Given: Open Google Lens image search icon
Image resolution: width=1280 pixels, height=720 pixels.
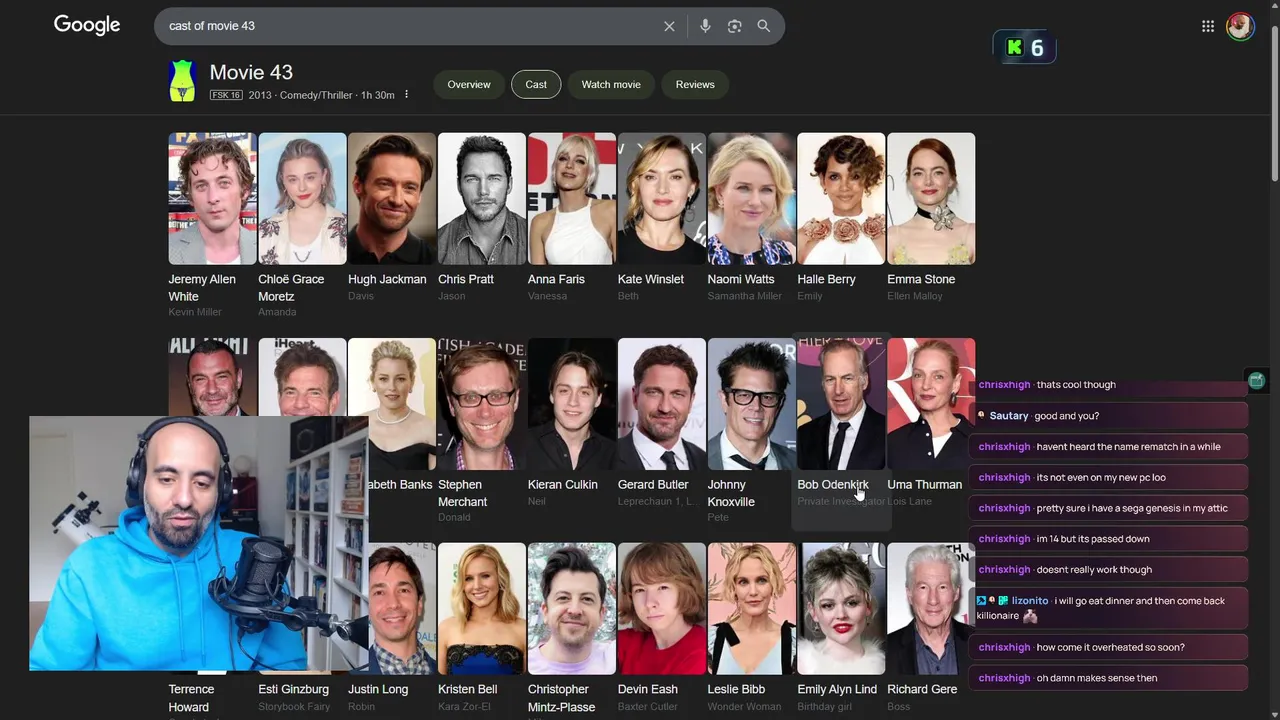Looking at the screenshot, I should 734,26.
